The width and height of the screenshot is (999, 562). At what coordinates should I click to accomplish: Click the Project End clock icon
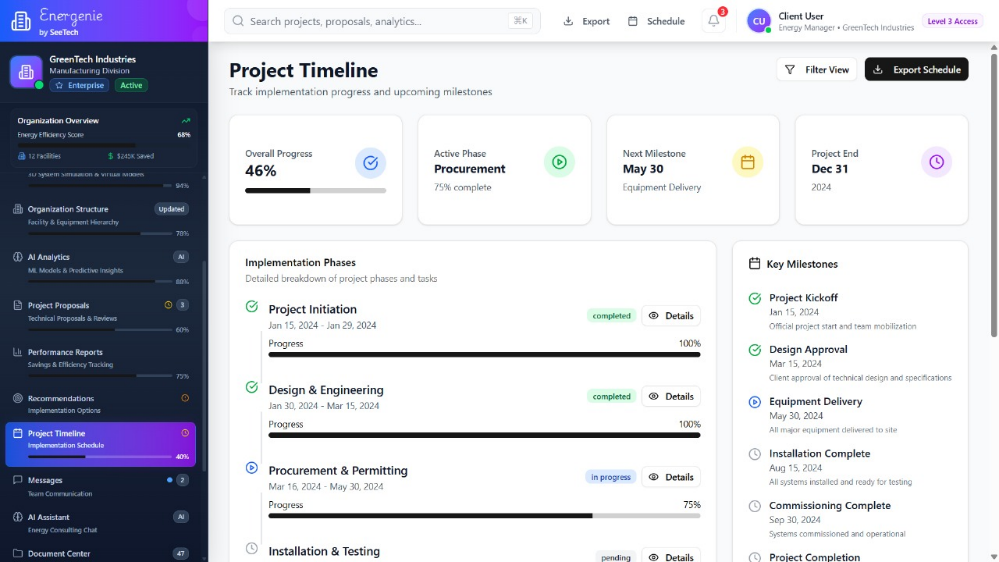pyautogui.click(x=936, y=162)
